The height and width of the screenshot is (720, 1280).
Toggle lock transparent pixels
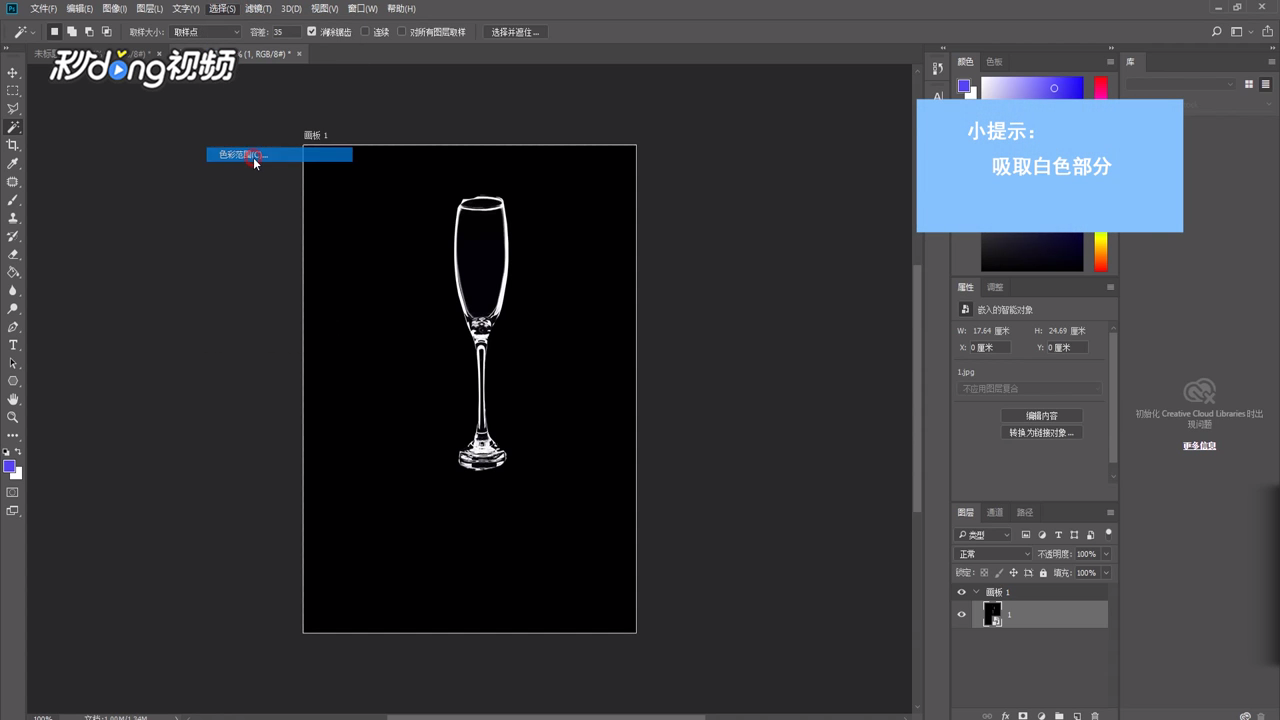tap(984, 573)
